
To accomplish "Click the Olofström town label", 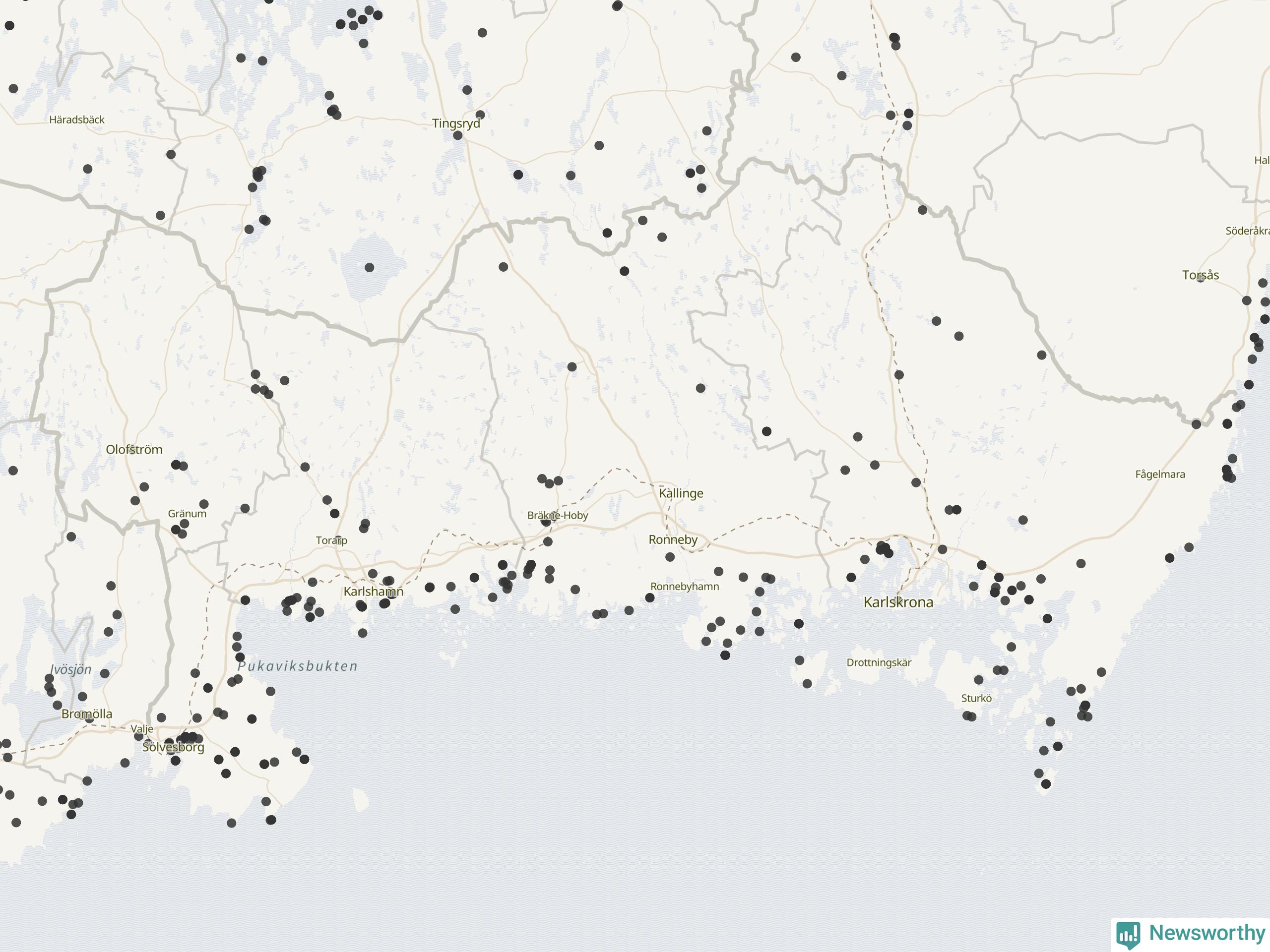I will click(134, 449).
